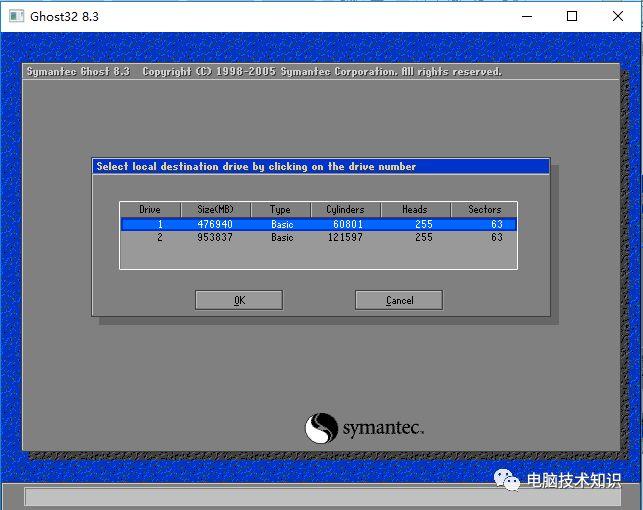This screenshot has width=643, height=510.
Task: Click cylinders value 60801
Action: pos(348,224)
